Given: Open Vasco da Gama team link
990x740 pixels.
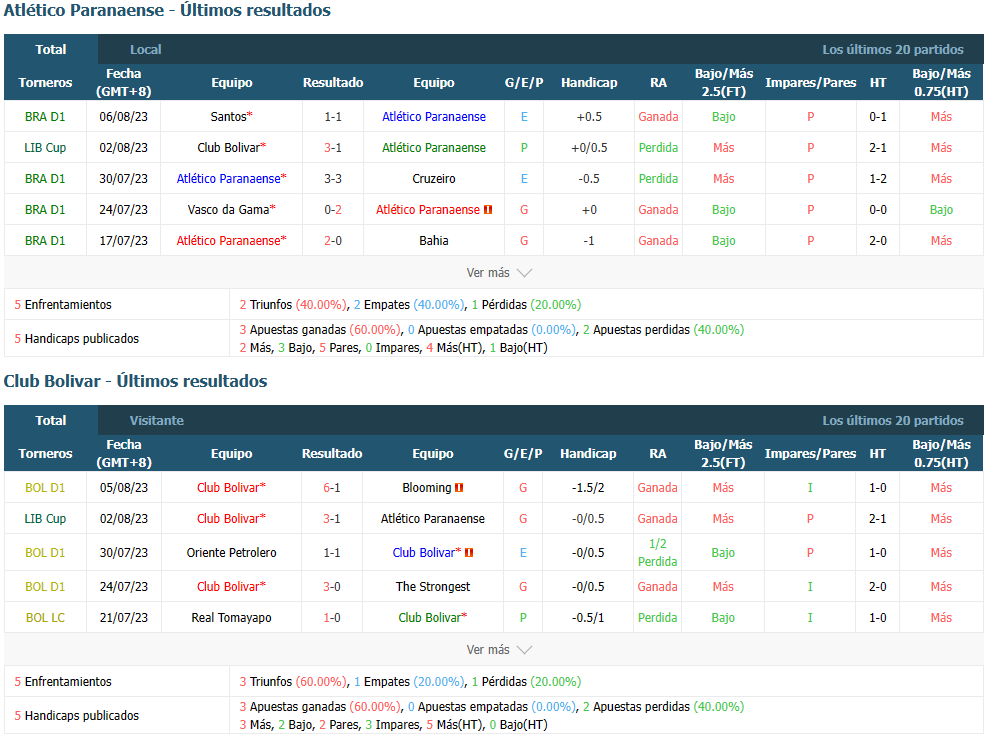Looking at the screenshot, I should (x=229, y=210).
